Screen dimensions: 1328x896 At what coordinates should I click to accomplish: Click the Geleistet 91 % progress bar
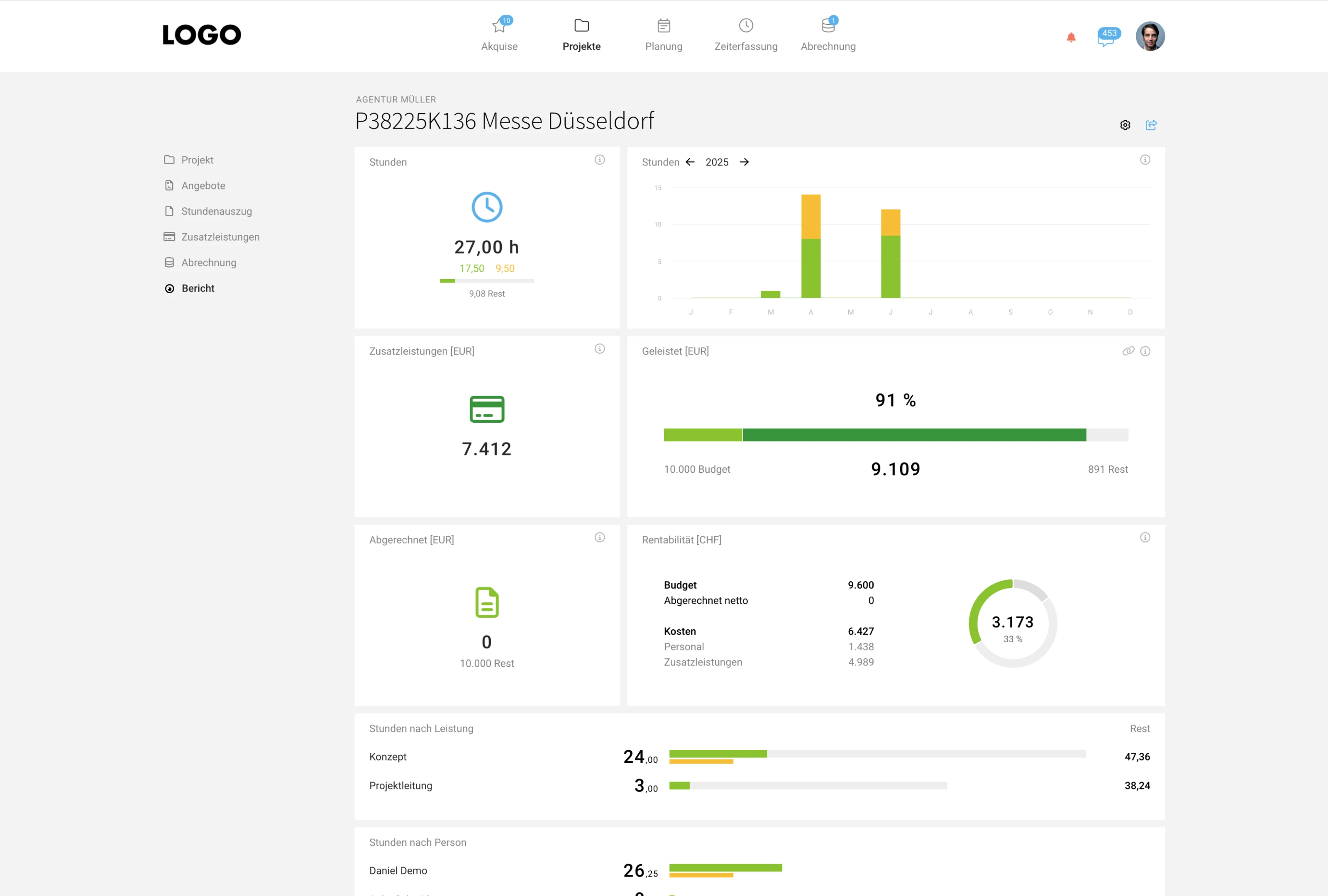pyautogui.click(x=895, y=435)
